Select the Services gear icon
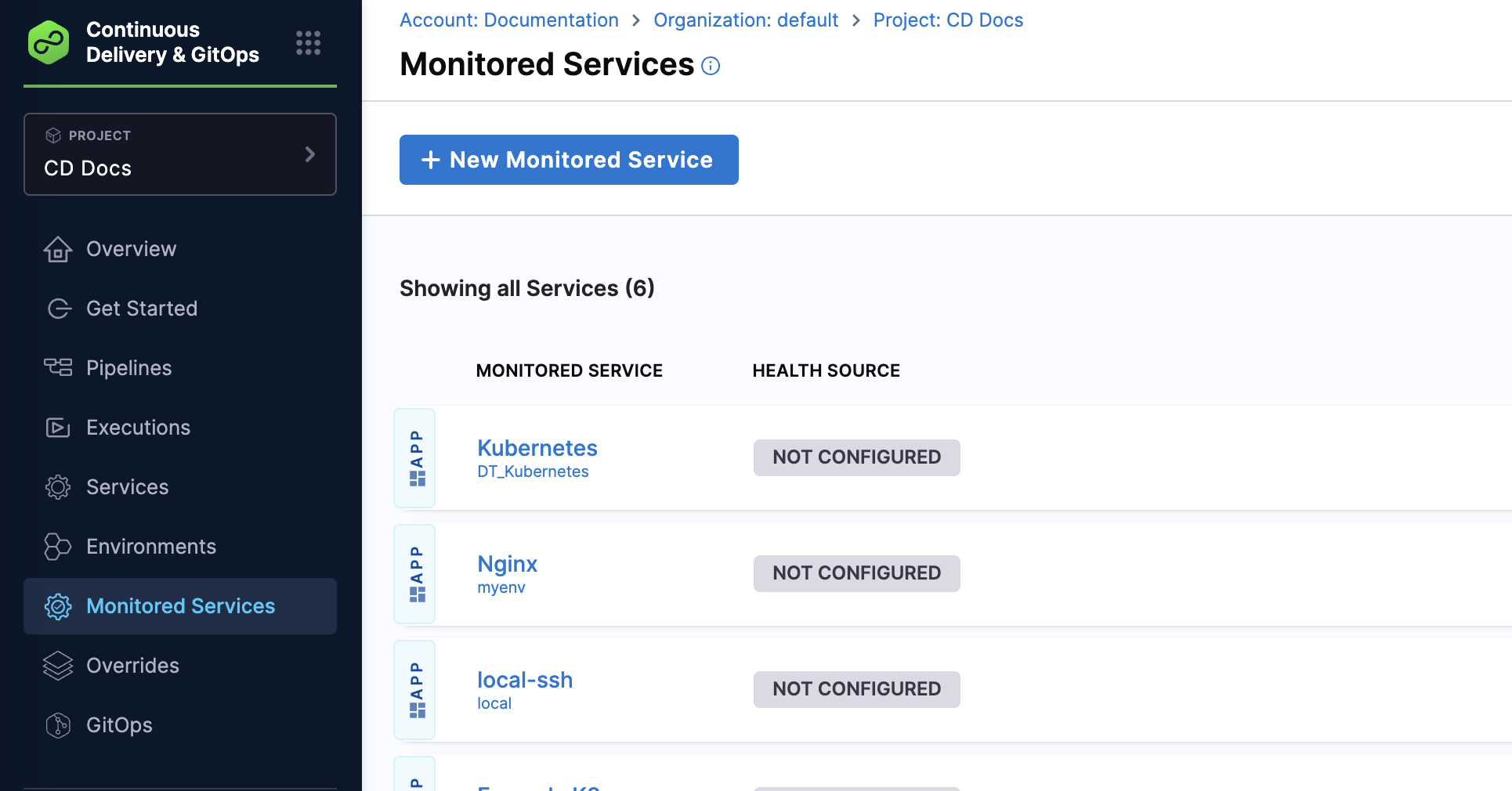Viewport: 1512px width, 791px height. click(x=58, y=487)
